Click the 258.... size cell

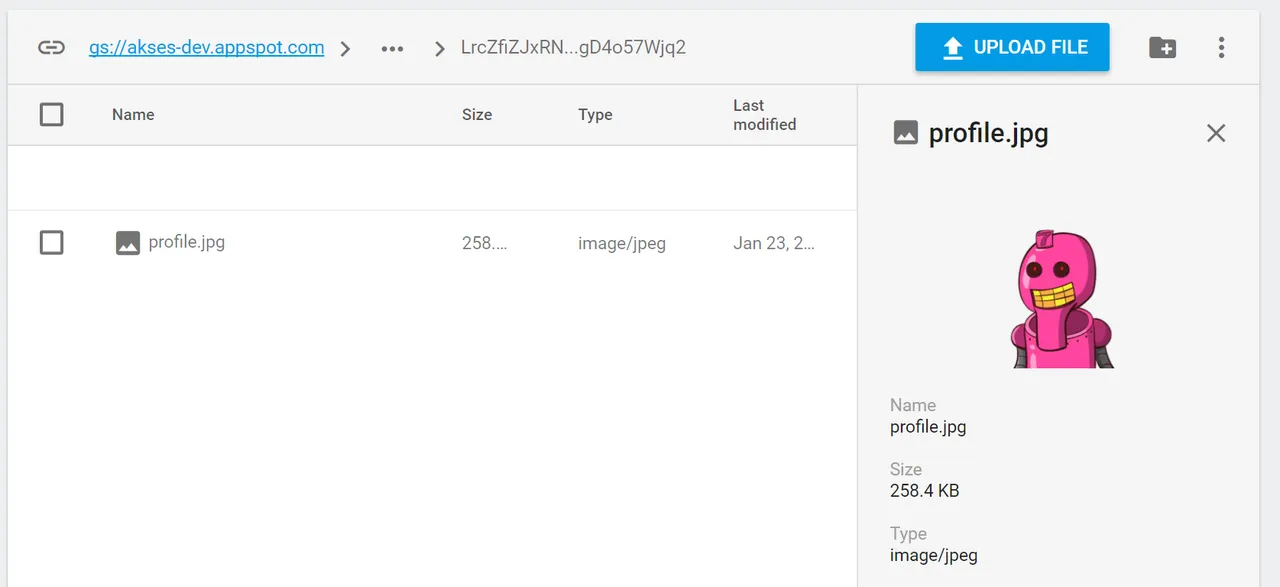coord(485,242)
